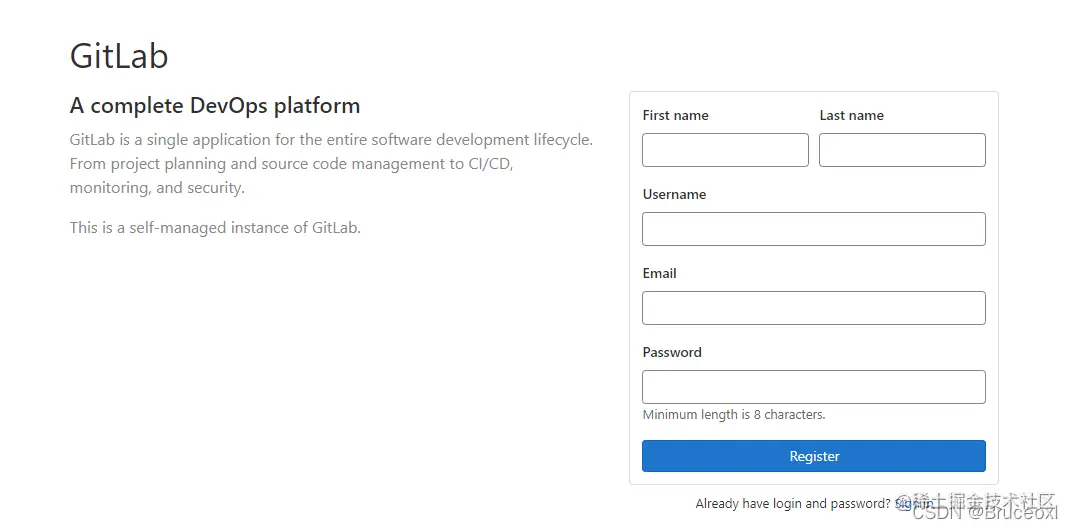Click the CSDN watermark text

(985, 513)
